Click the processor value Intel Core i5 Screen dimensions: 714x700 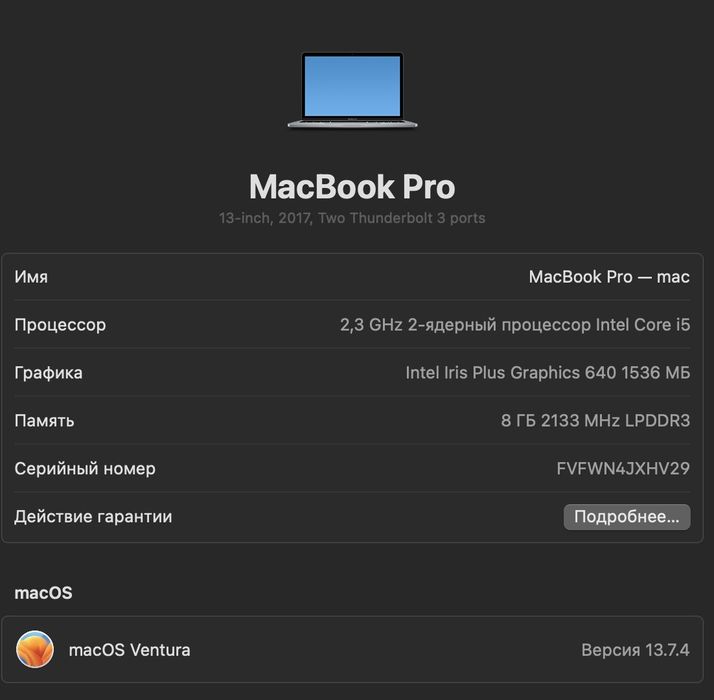[515, 325]
